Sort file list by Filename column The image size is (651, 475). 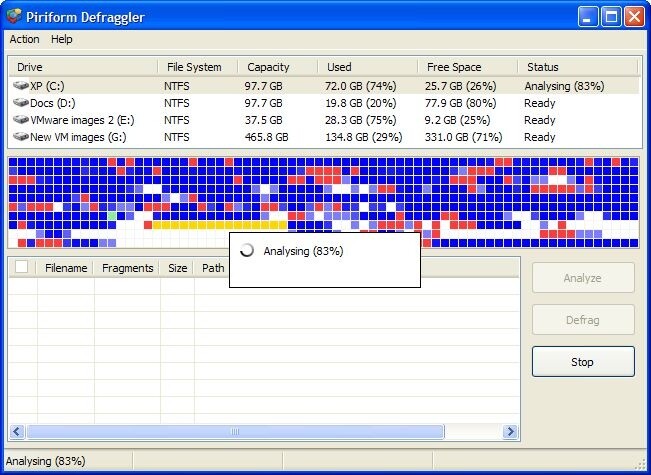tap(66, 268)
